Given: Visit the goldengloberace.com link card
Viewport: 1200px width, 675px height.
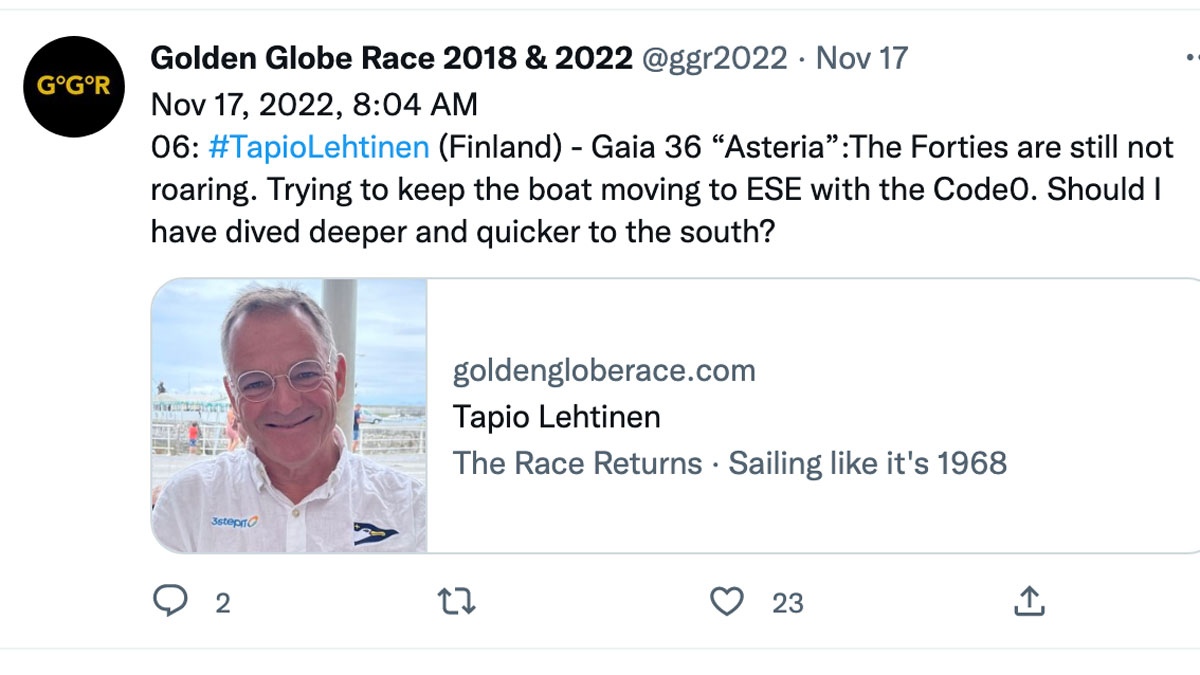Looking at the screenshot, I should pos(604,370).
